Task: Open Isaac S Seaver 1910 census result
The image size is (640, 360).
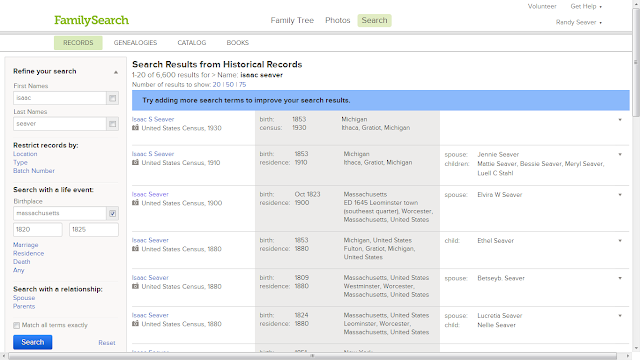Action: click(153, 154)
